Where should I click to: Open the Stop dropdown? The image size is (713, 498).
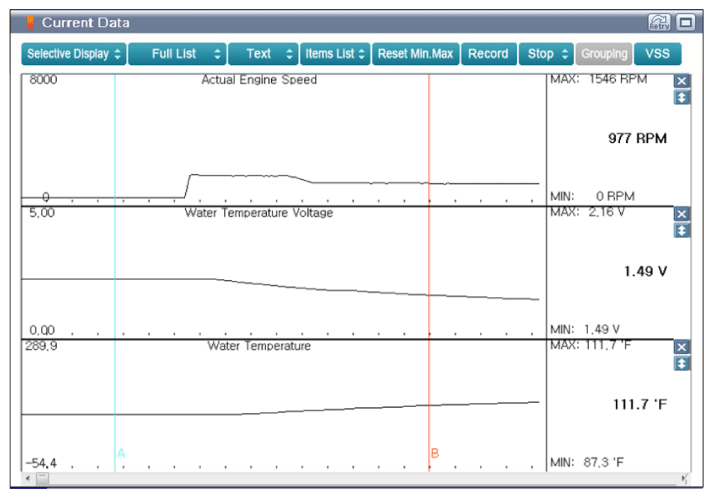click(547, 54)
